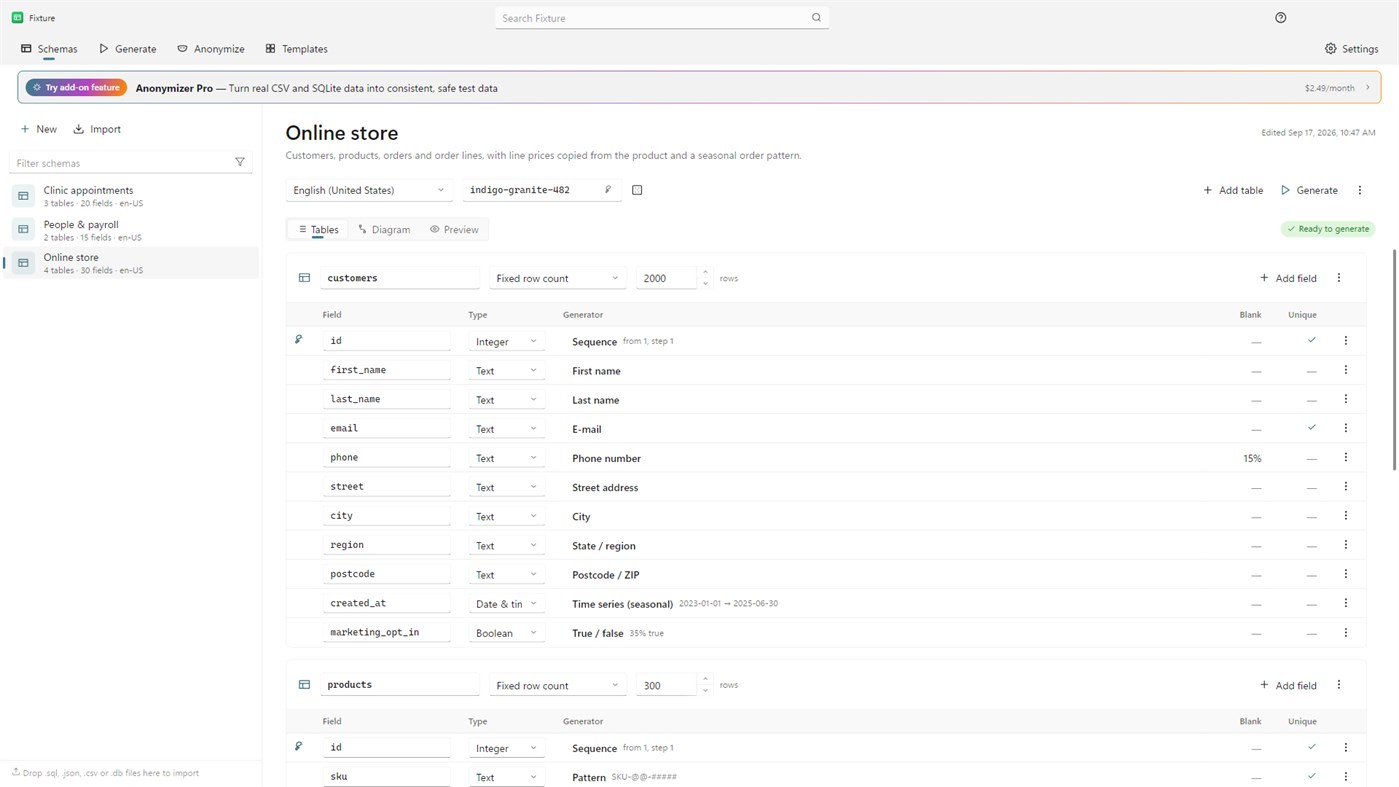The width and height of the screenshot is (1399, 787).
Task: Open more options for the postcode field
Action: [1346, 574]
